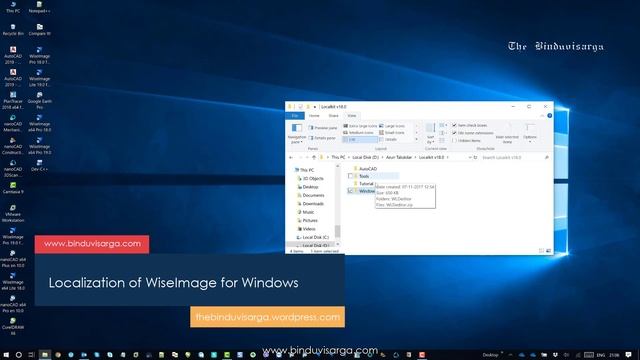The width and height of the screenshot is (640, 360).
Task: Select Local Disk (C:) in navigation pane
Action: pos(312,237)
